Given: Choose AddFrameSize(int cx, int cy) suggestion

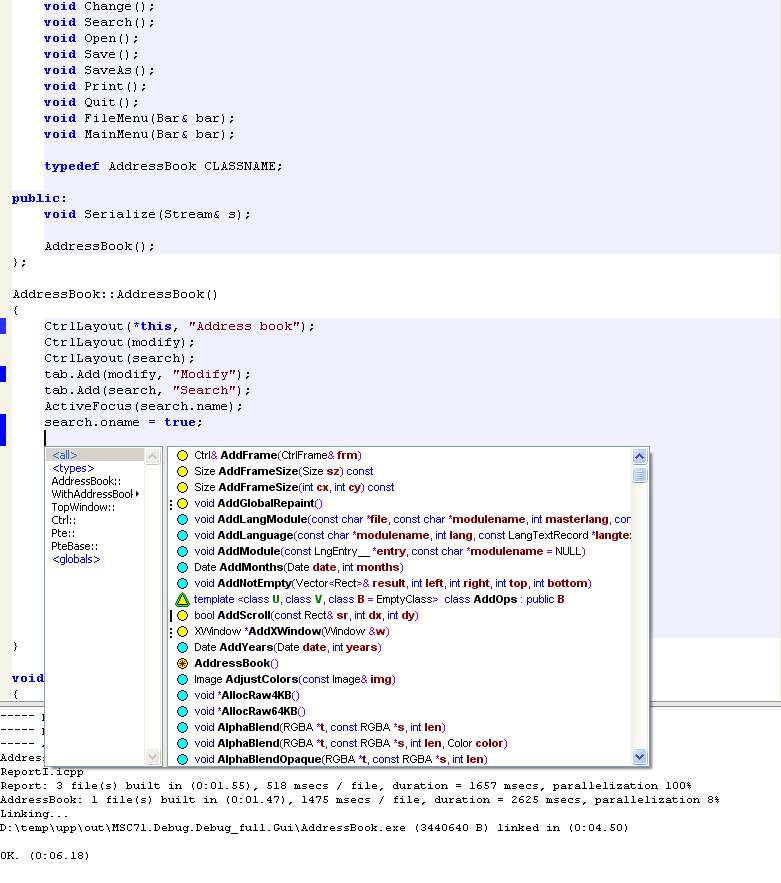Looking at the screenshot, I should tap(294, 488).
